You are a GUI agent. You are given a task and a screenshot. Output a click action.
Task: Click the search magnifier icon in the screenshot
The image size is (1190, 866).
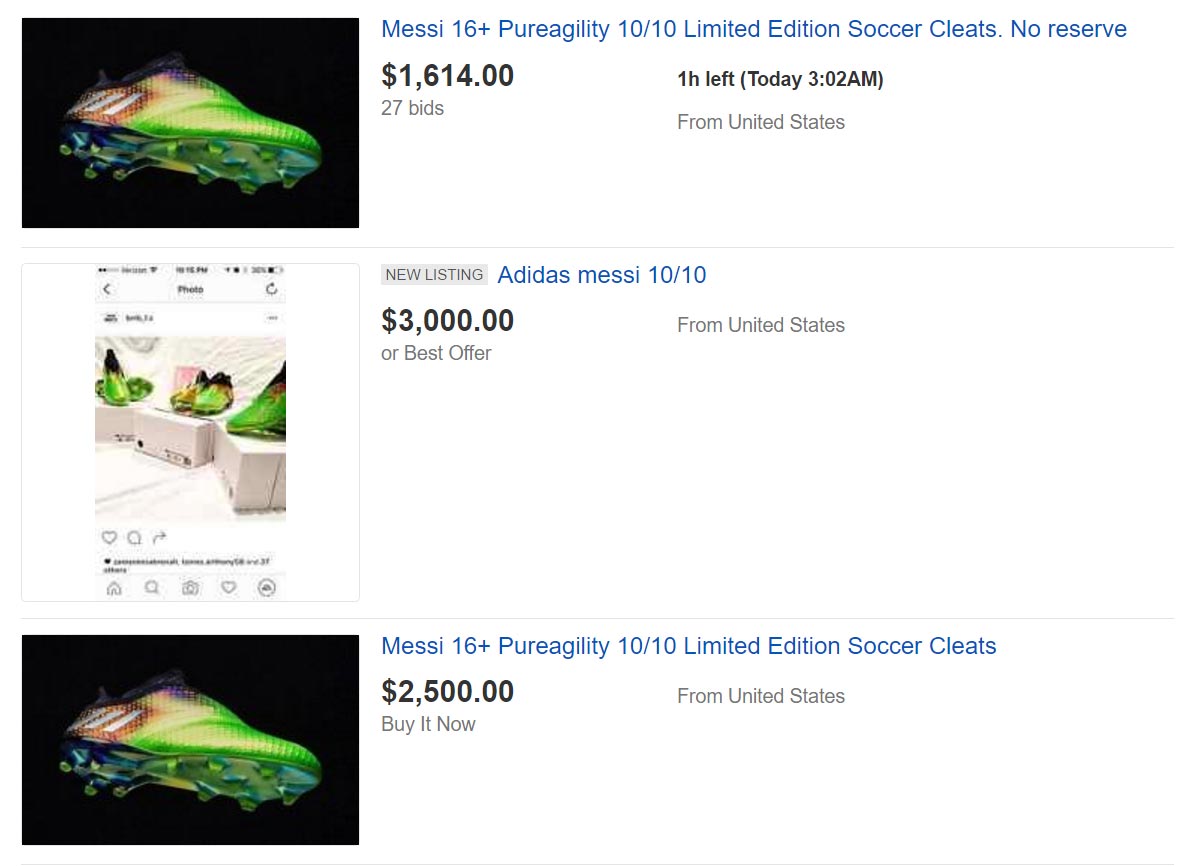point(153,586)
